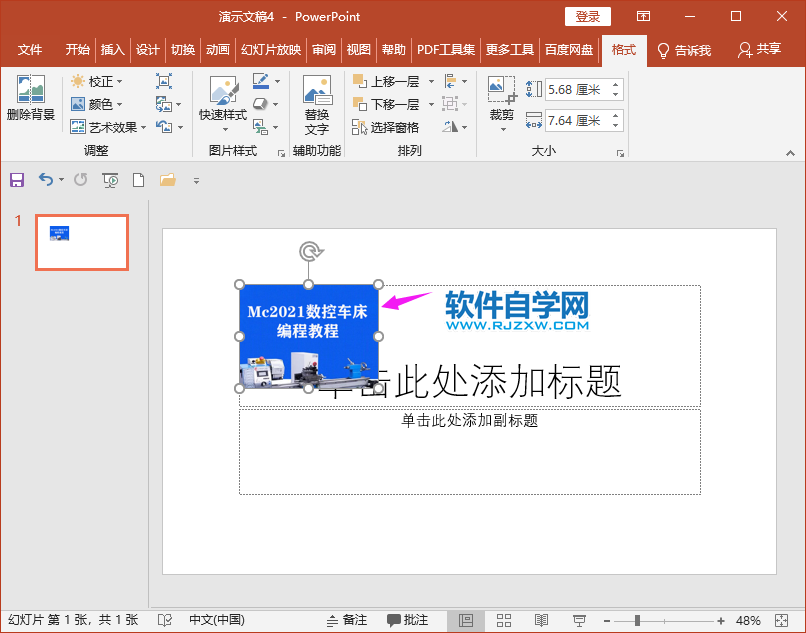This screenshot has width=806, height=633.
Task: Click the 登录 (Sign in) button
Action: click(x=588, y=17)
